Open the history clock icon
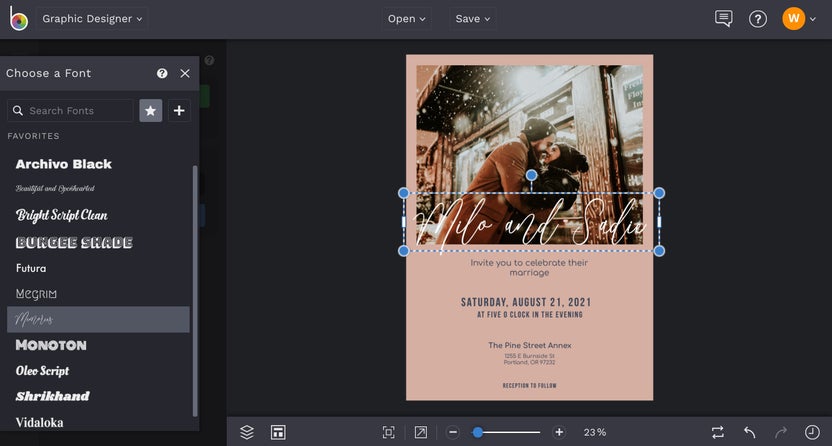Viewport: 832px width, 446px height. (x=812, y=432)
